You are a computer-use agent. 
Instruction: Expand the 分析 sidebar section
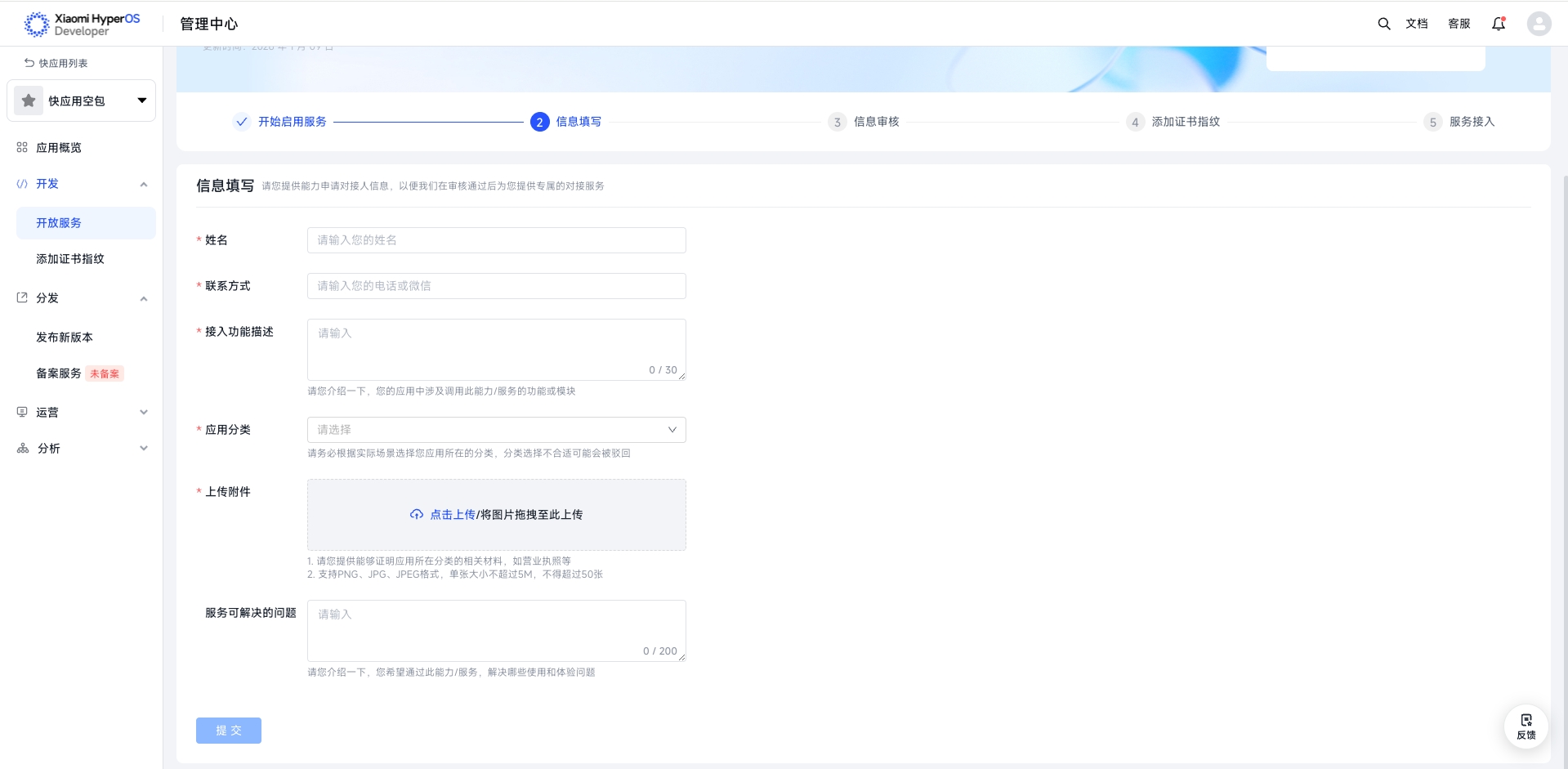click(x=144, y=449)
